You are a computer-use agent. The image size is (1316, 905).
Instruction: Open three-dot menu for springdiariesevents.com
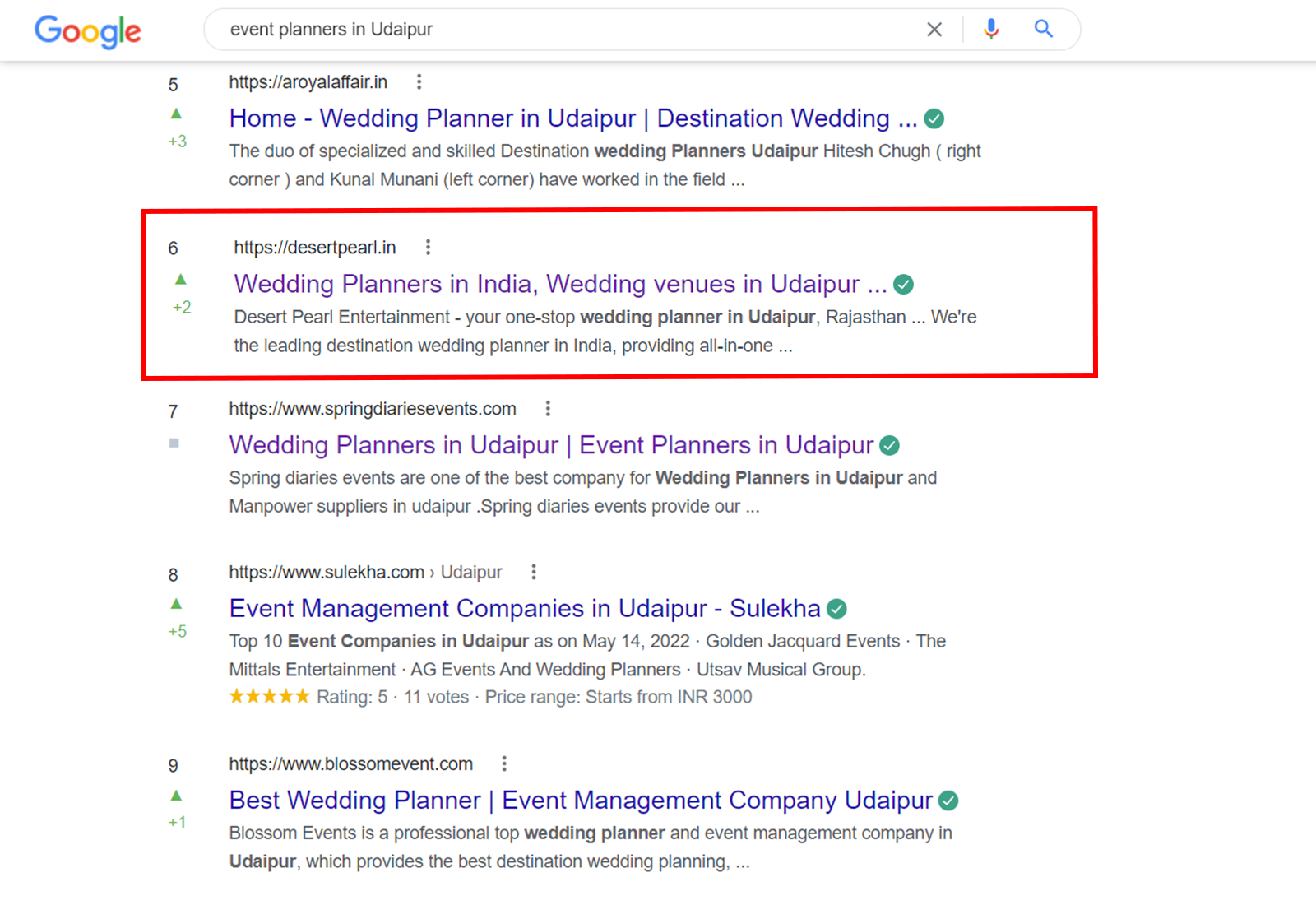coord(548,408)
